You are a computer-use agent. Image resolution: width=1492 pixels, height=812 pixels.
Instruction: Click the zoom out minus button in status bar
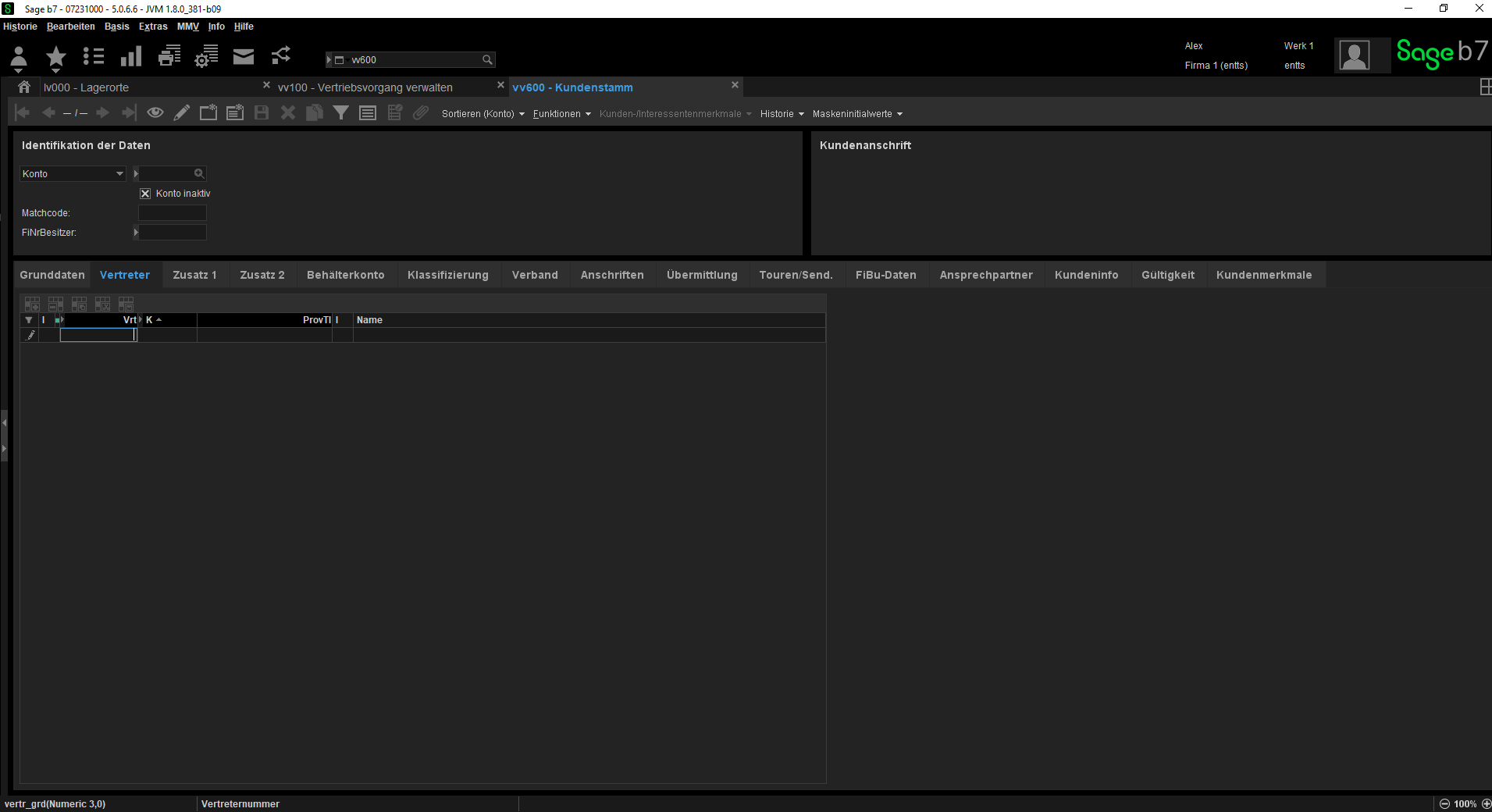[1444, 804]
